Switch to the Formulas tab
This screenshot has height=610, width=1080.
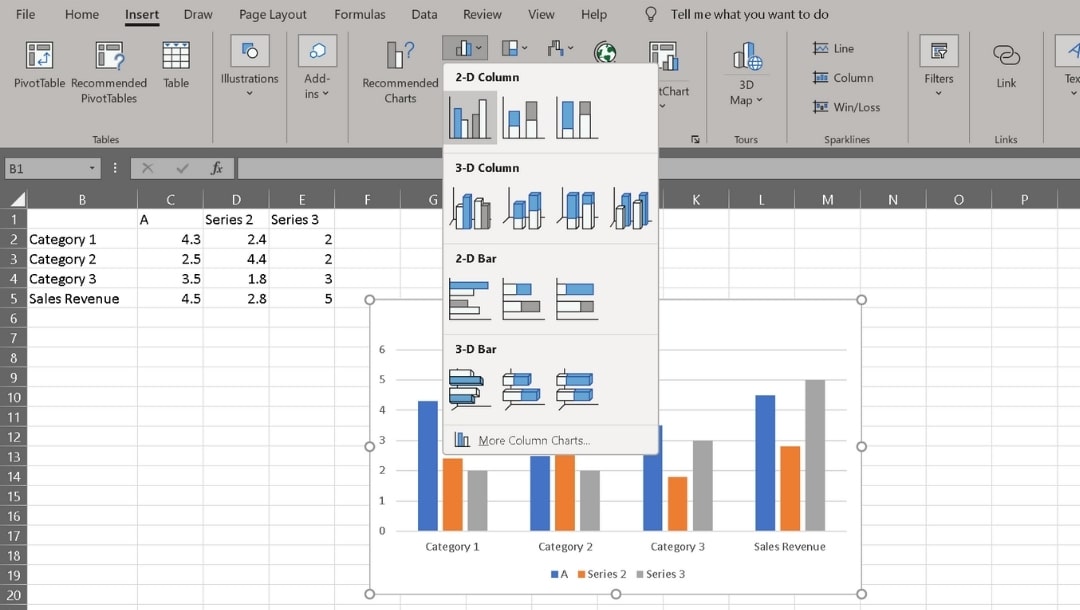click(x=359, y=14)
